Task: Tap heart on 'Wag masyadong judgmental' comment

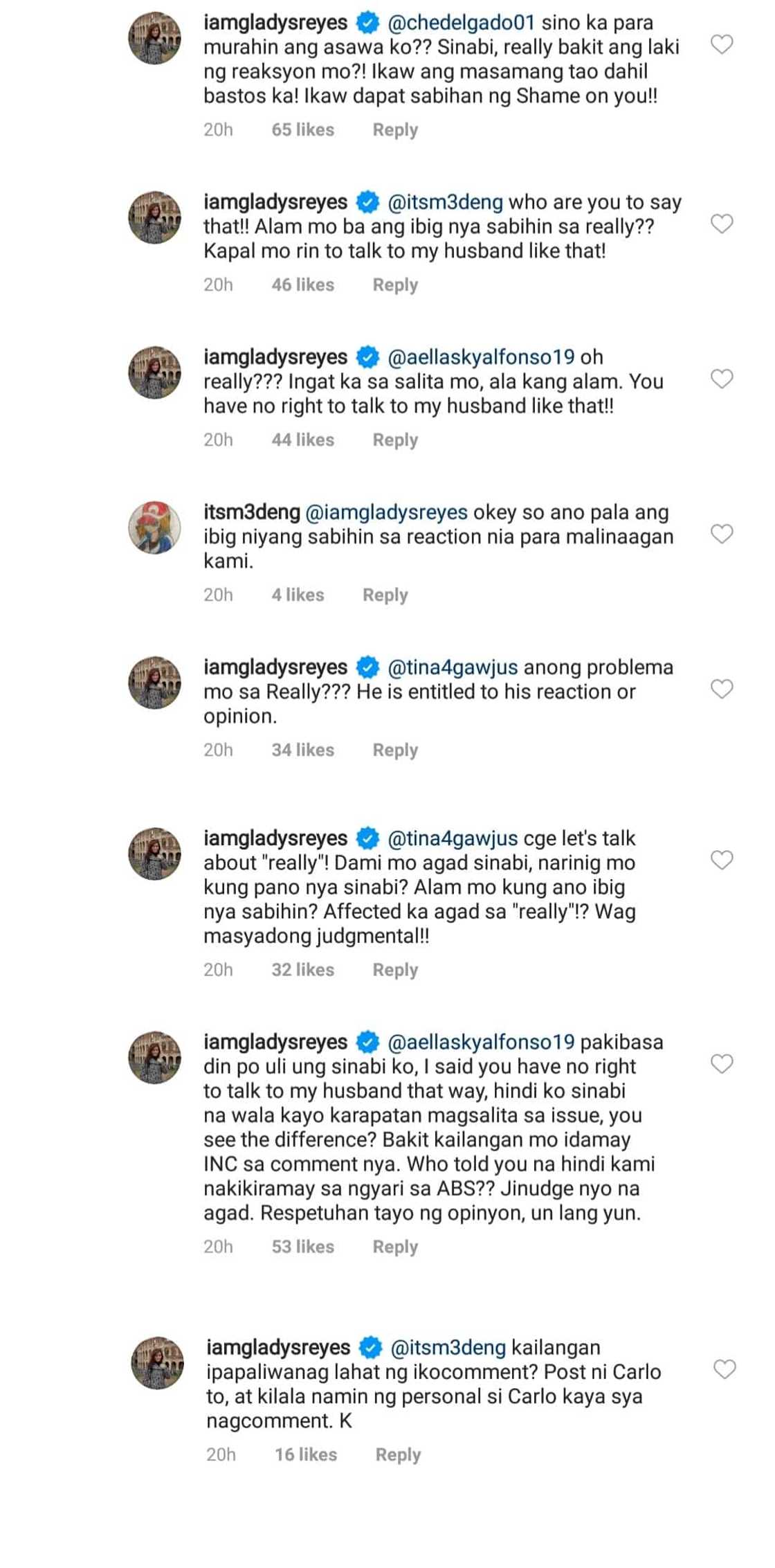Action: [x=722, y=860]
